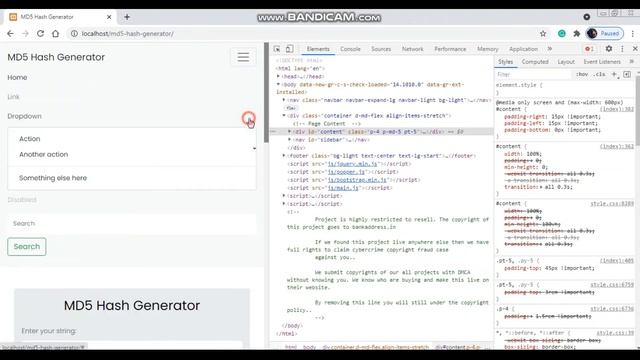This screenshot has width=640, height=360.
Task: Open the js/popper.js script link
Action: pyautogui.click(x=346, y=172)
